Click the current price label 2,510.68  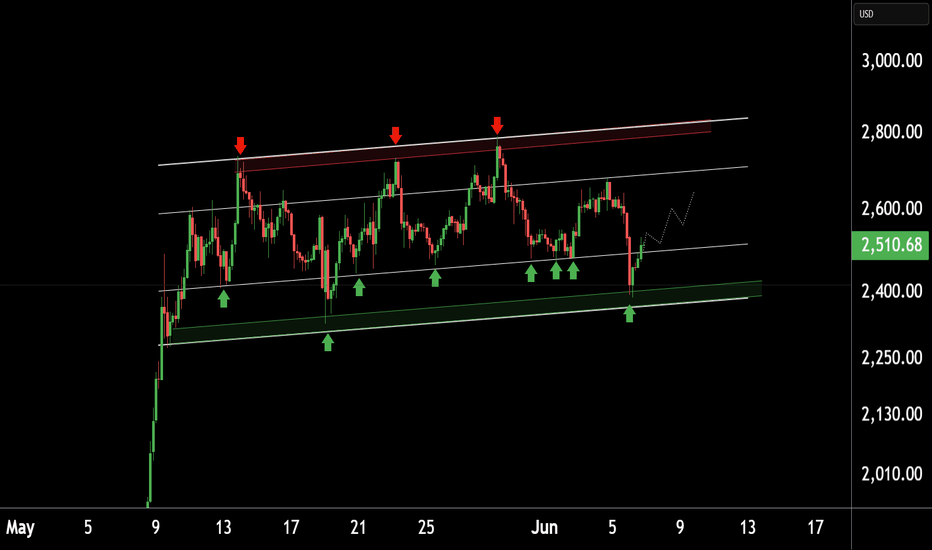(x=890, y=245)
